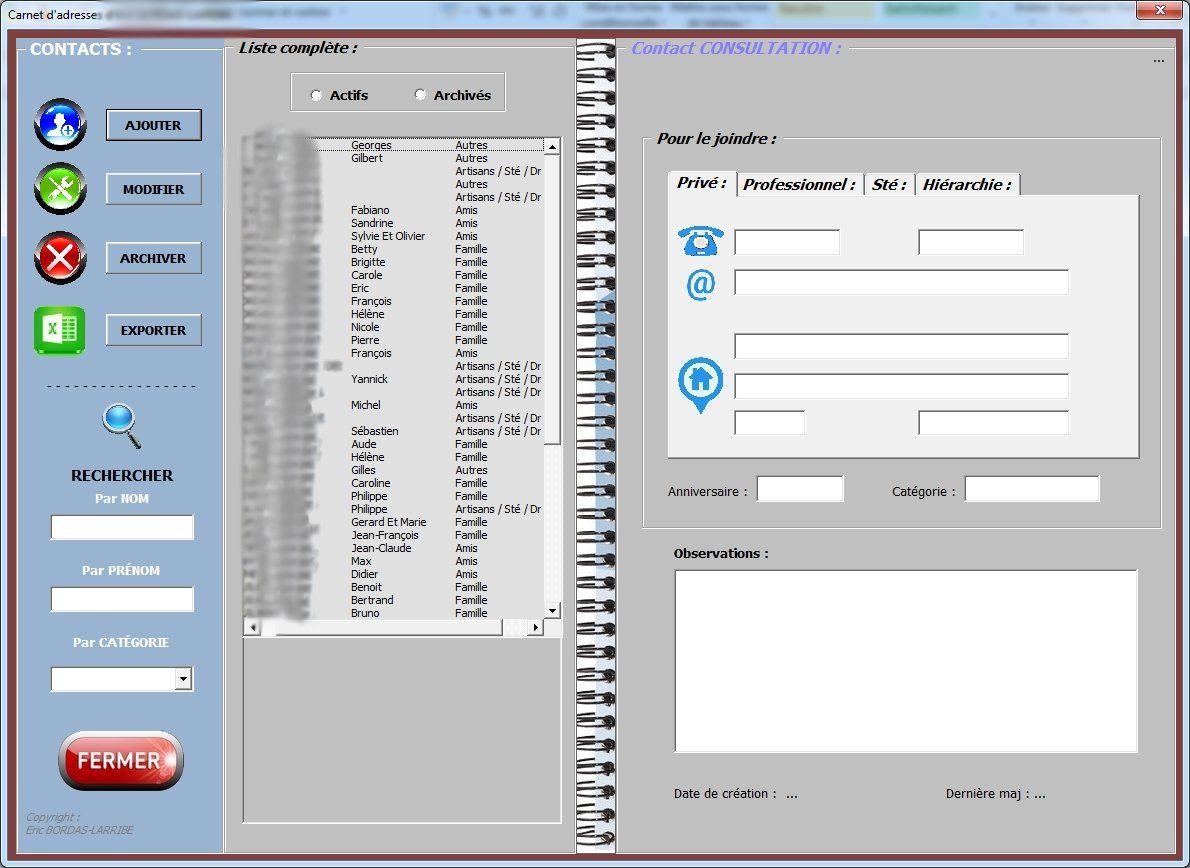The width and height of the screenshot is (1190, 868).
Task: Select the Actifs radio button
Action: point(317,96)
